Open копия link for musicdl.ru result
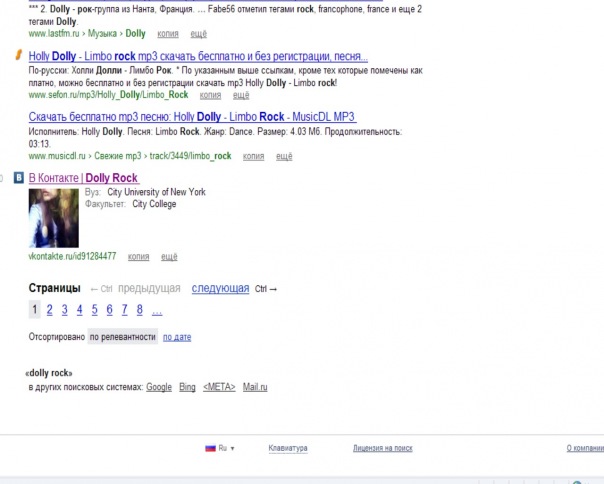 click(253, 156)
